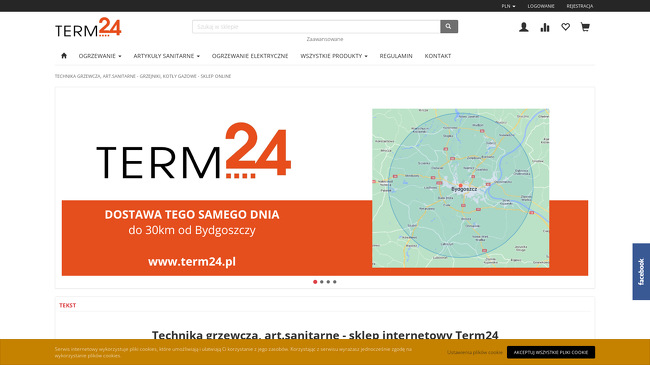This screenshot has width=650, height=365.
Task: Open Ogrzewanie elektryczne menu item
Action: 250,56
